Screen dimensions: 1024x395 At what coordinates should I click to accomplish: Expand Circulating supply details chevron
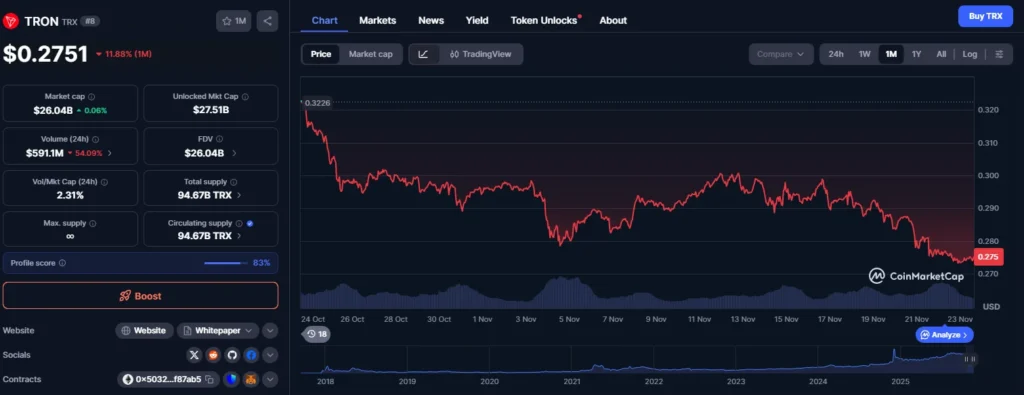pos(239,236)
